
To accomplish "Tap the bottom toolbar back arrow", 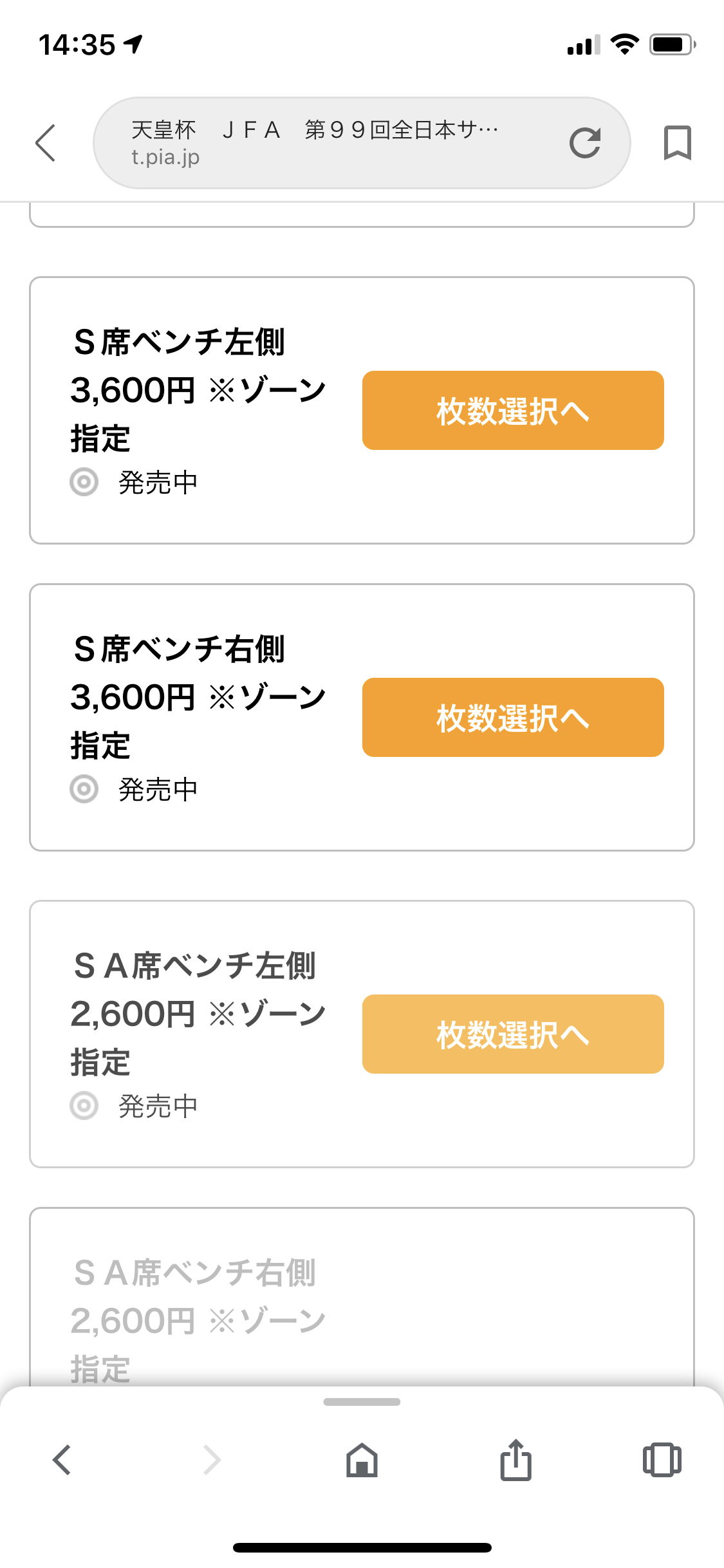I will click(62, 1459).
